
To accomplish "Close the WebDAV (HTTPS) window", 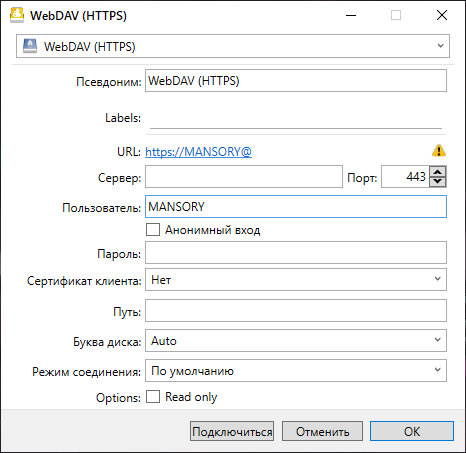I will 442,15.
